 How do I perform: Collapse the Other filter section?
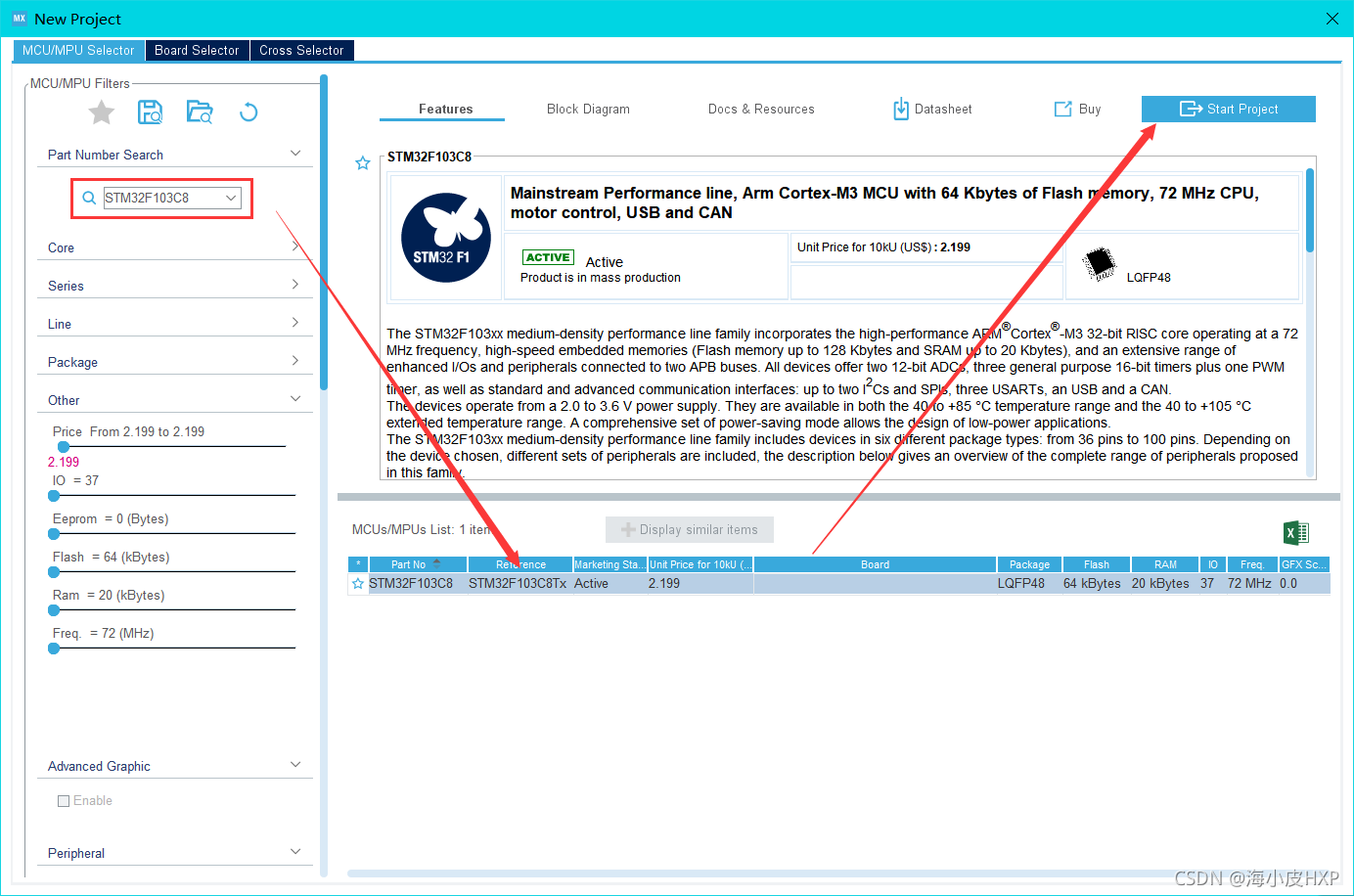pos(295,398)
